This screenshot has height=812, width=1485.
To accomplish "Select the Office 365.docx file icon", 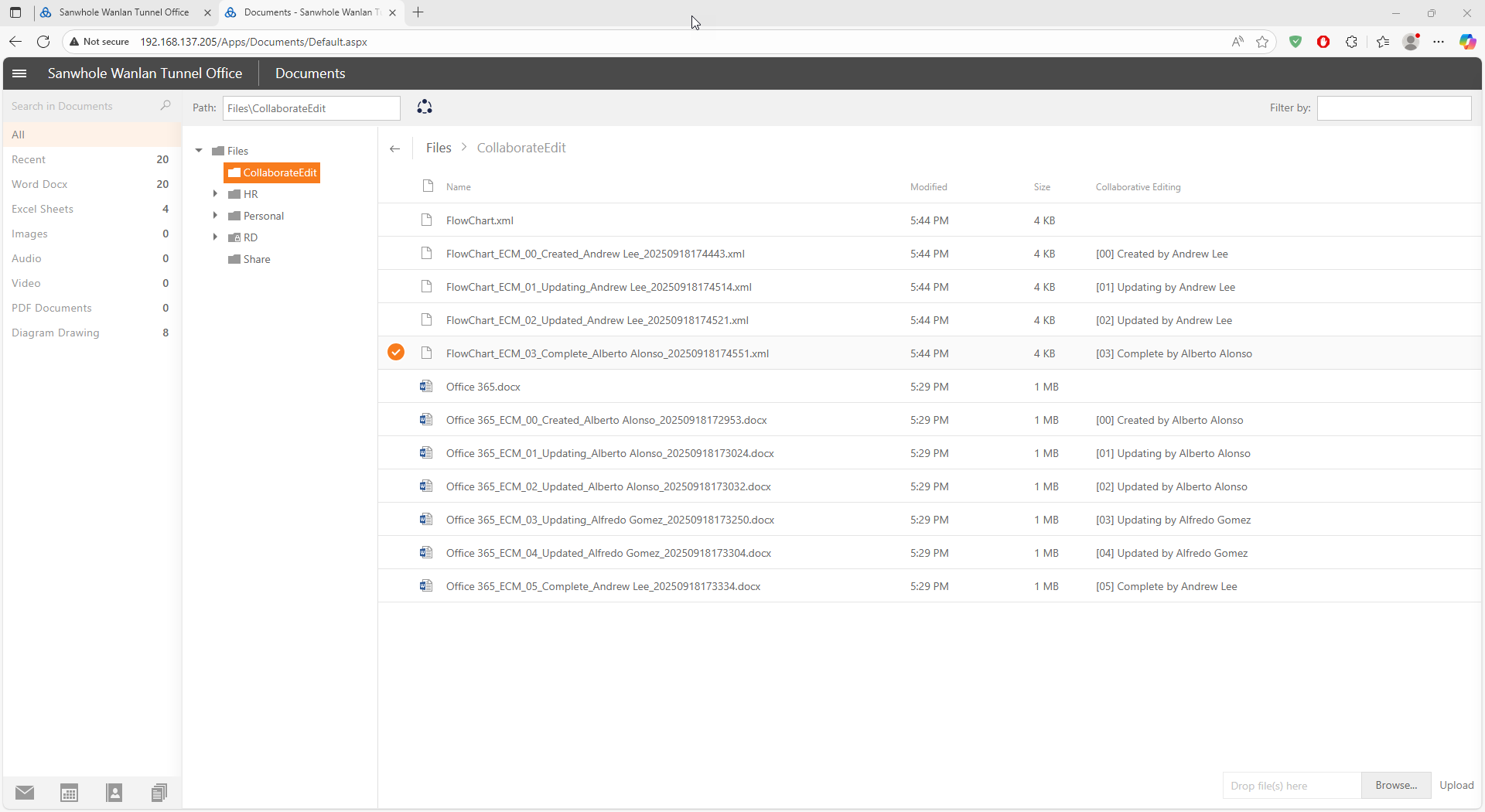I will (x=426, y=387).
